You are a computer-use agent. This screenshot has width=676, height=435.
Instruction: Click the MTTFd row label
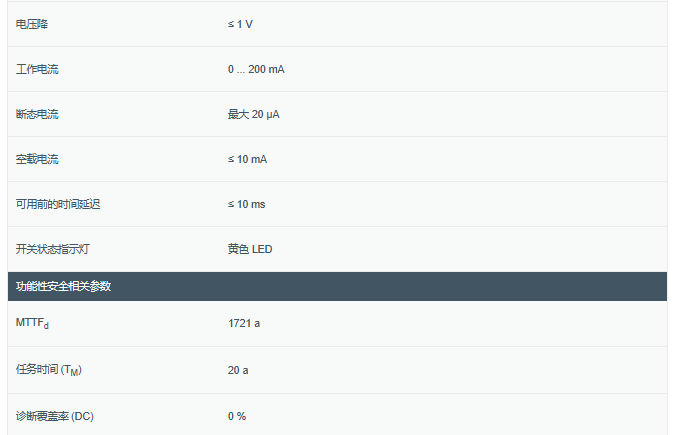tap(33, 324)
